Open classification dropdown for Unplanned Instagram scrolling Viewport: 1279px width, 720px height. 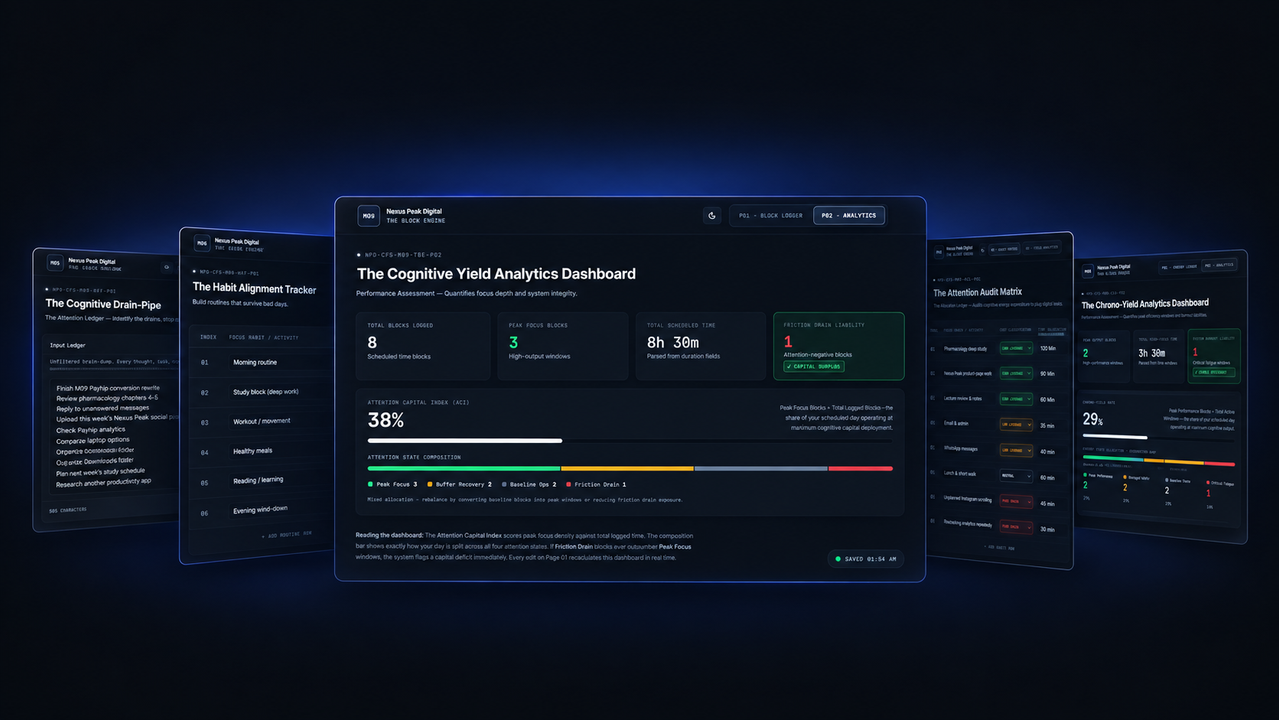[1016, 501]
